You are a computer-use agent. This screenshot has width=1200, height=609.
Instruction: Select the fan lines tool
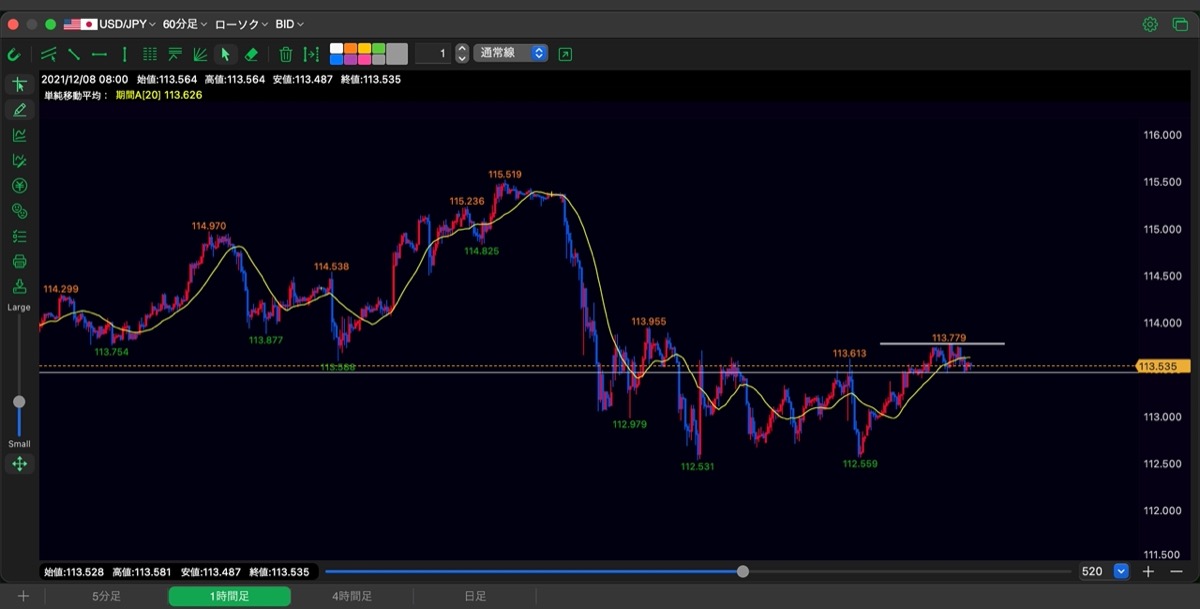point(200,54)
